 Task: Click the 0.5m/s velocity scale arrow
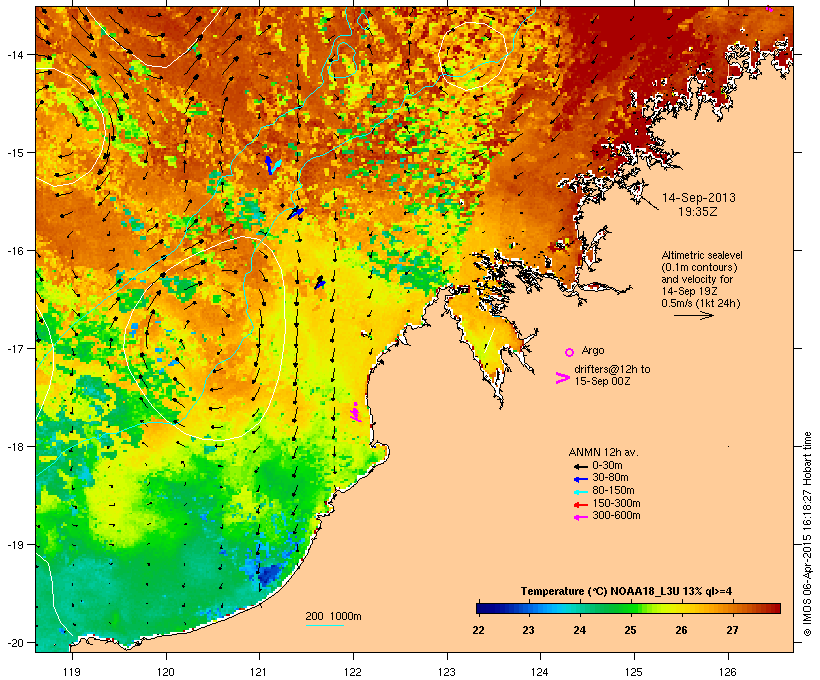(x=693, y=315)
